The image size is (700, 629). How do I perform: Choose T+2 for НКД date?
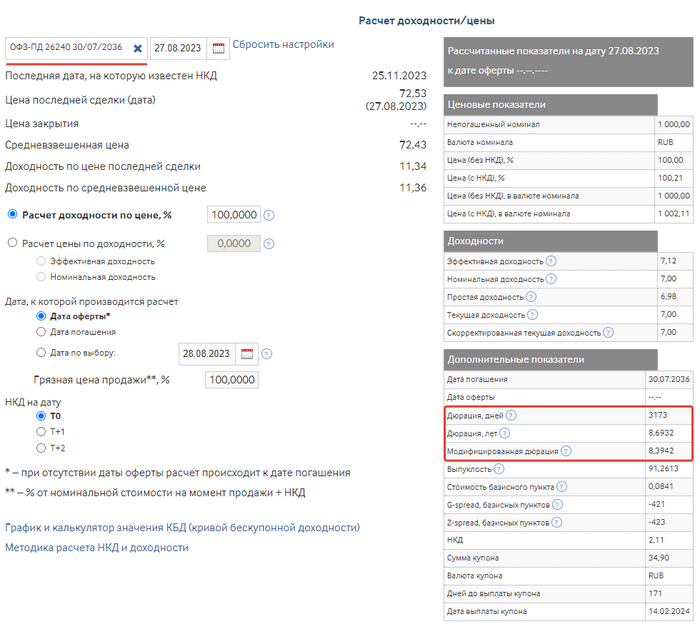[41, 448]
